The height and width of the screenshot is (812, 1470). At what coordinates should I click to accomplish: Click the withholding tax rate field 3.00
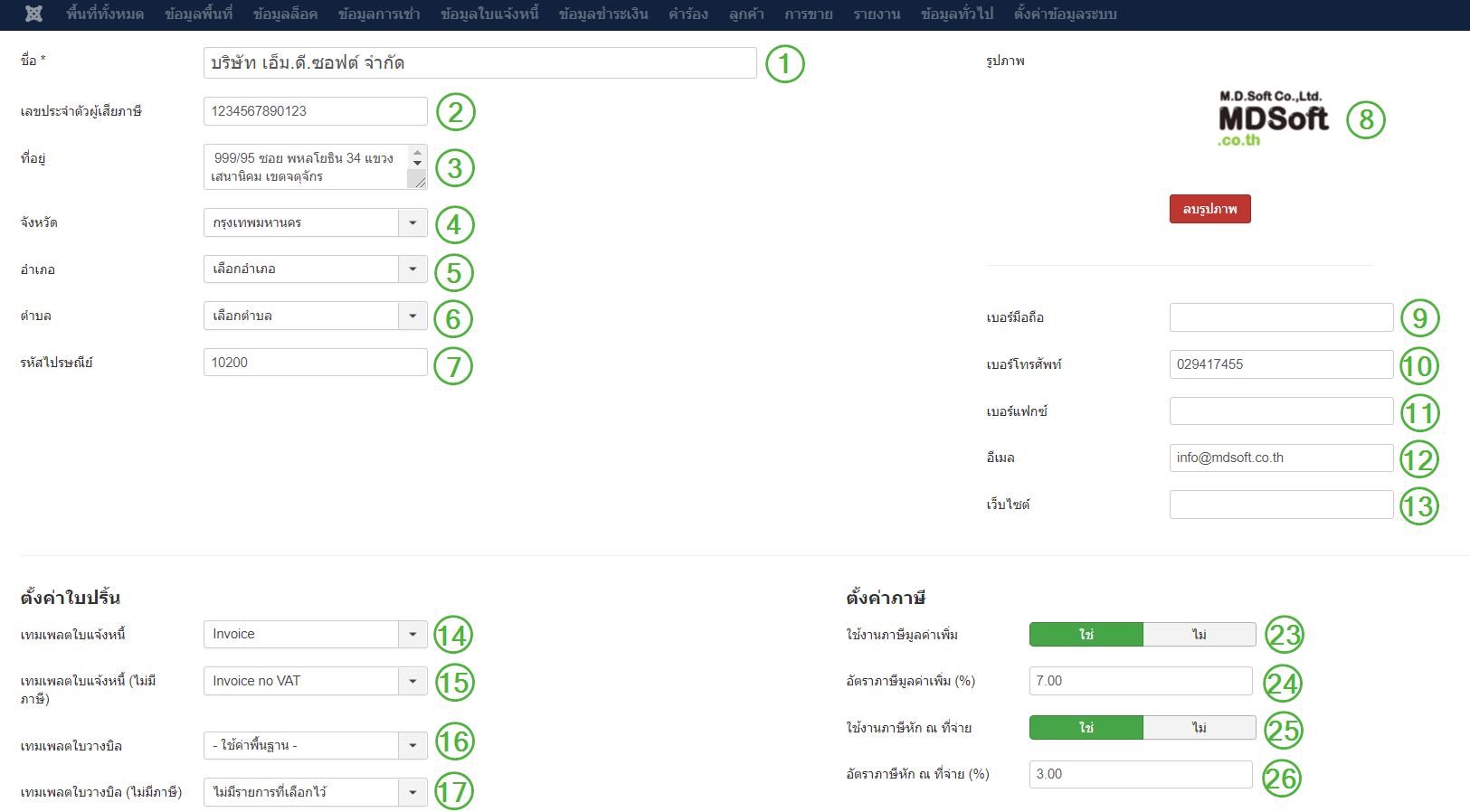point(1141,774)
